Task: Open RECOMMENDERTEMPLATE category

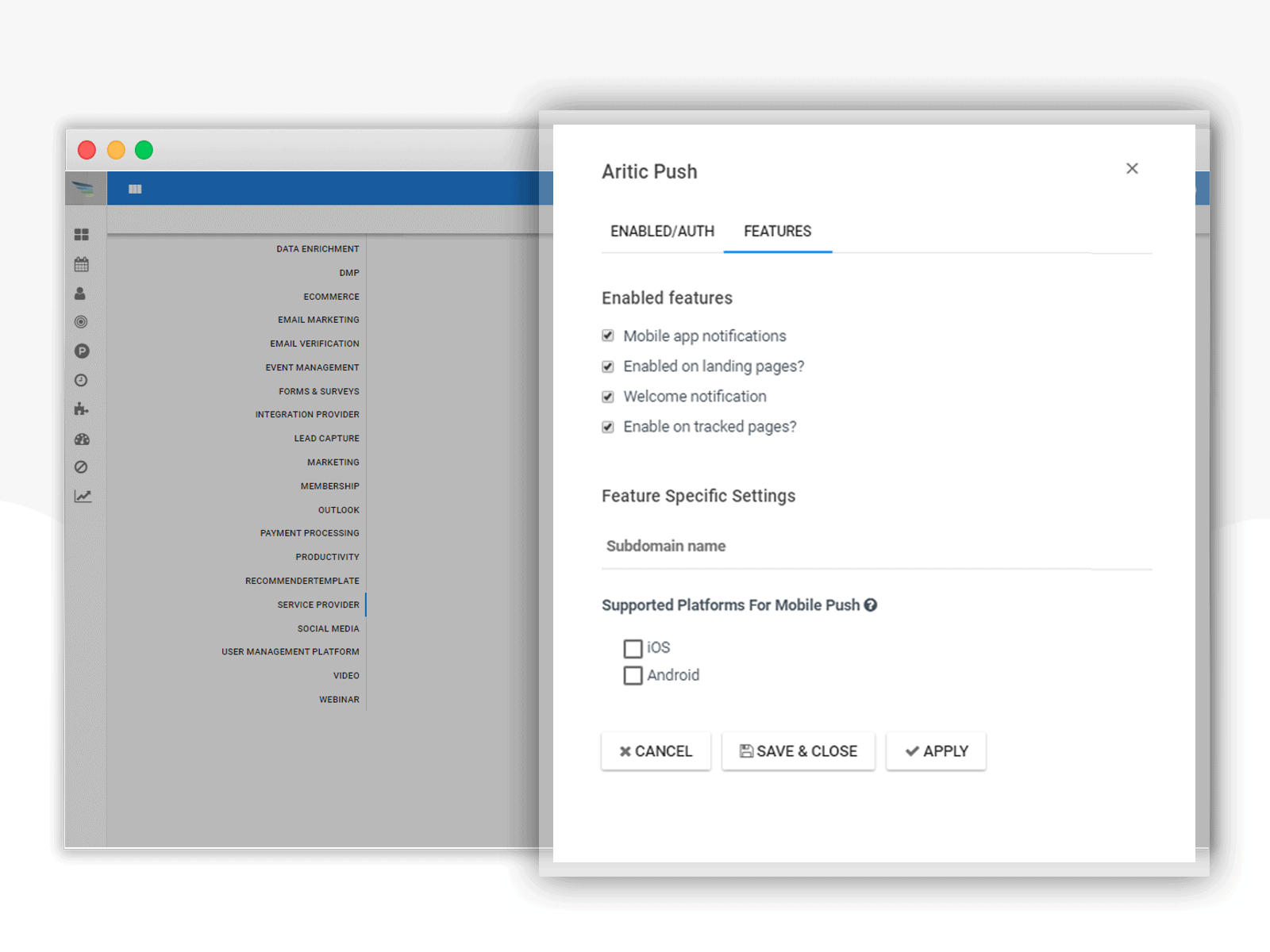Action: click(x=302, y=581)
